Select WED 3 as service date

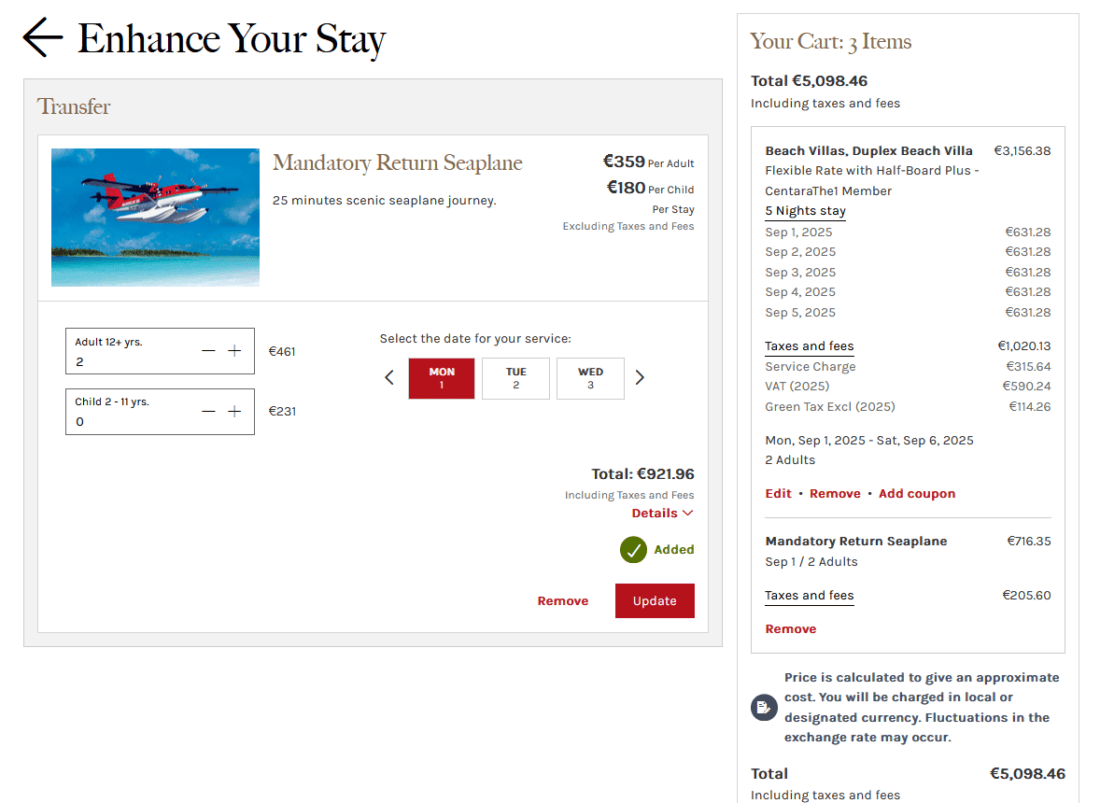pos(590,378)
